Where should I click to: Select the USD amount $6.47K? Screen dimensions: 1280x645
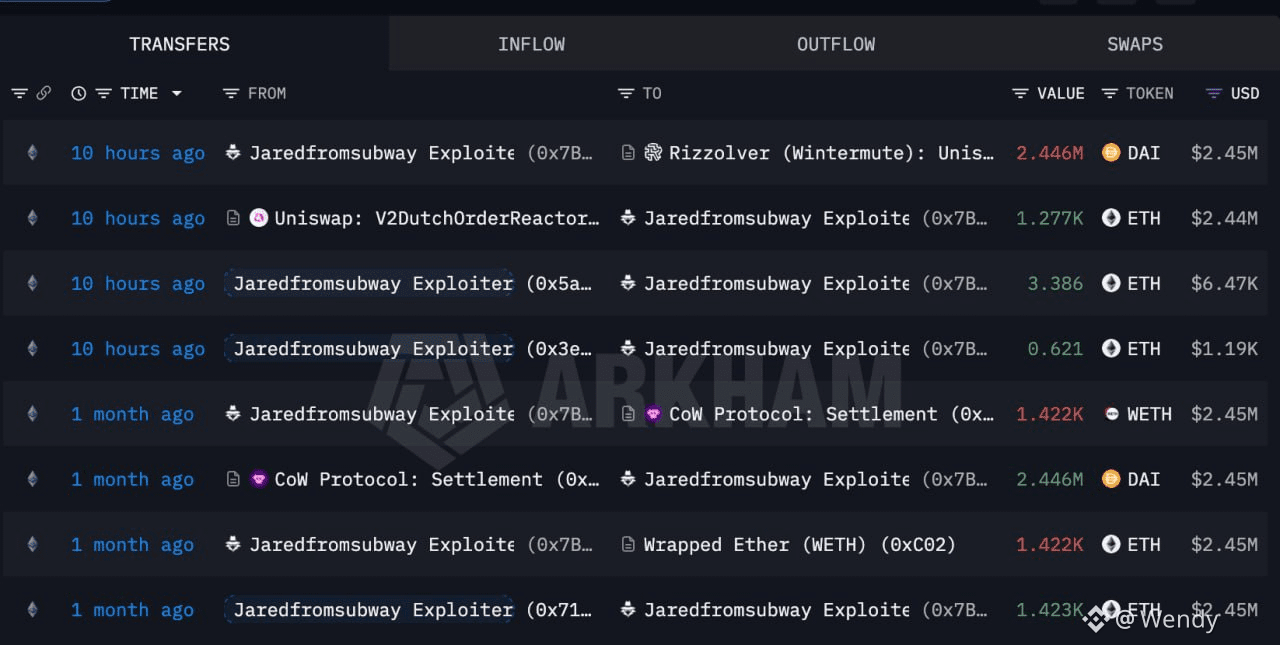[x=1224, y=283]
